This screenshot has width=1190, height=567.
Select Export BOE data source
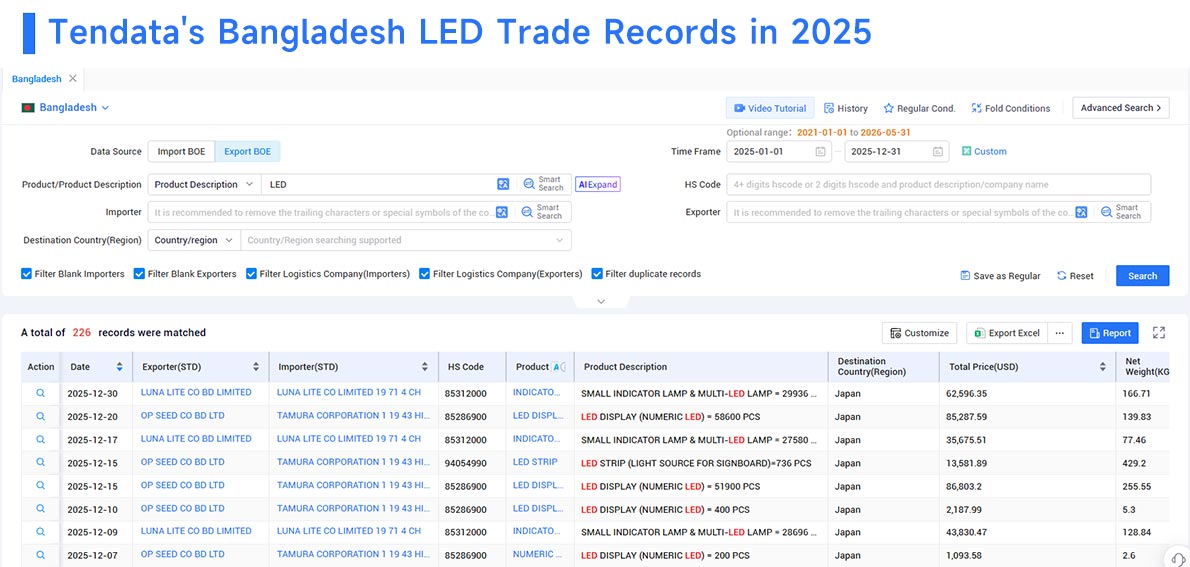[x=247, y=152]
